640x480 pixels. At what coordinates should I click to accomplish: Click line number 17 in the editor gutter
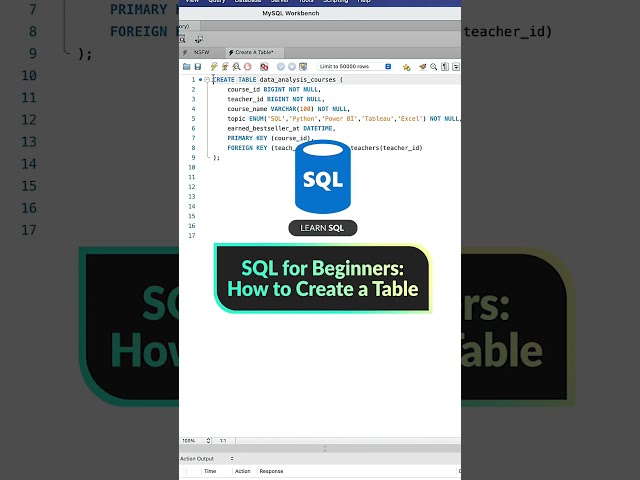[192, 236]
